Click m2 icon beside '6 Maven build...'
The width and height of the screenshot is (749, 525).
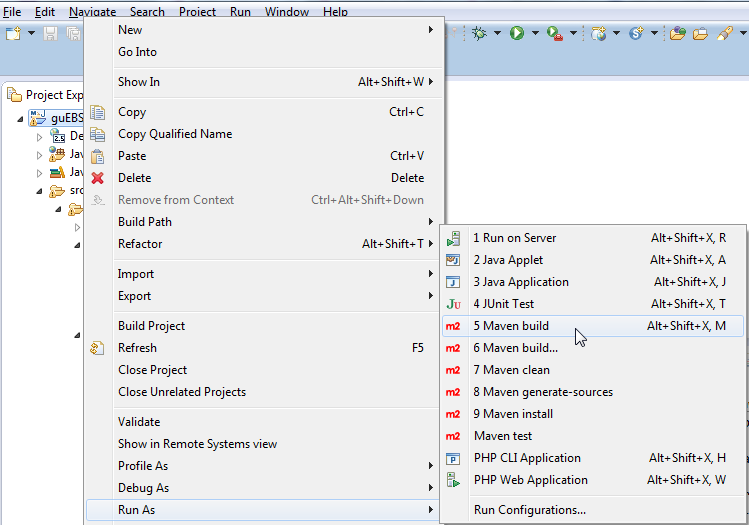[453, 348]
